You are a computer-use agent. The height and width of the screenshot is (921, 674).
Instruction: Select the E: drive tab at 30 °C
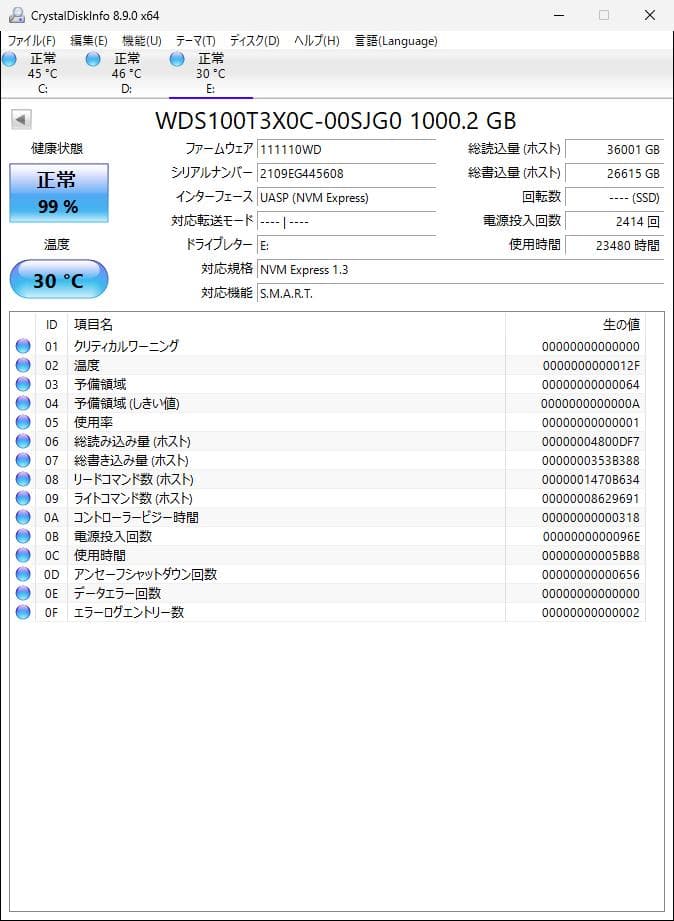tap(210, 73)
